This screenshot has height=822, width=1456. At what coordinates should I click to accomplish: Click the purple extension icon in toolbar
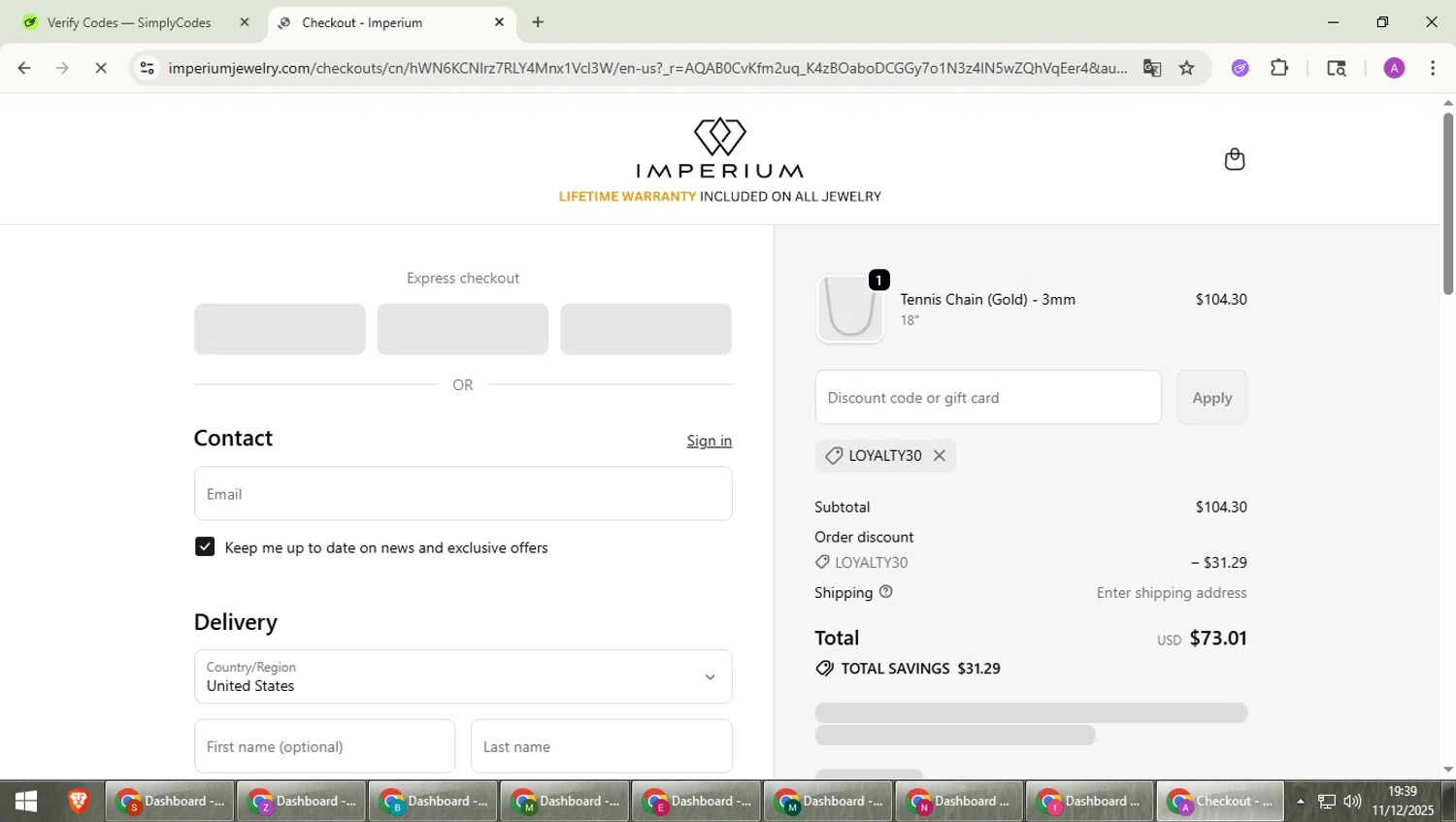[1240, 68]
